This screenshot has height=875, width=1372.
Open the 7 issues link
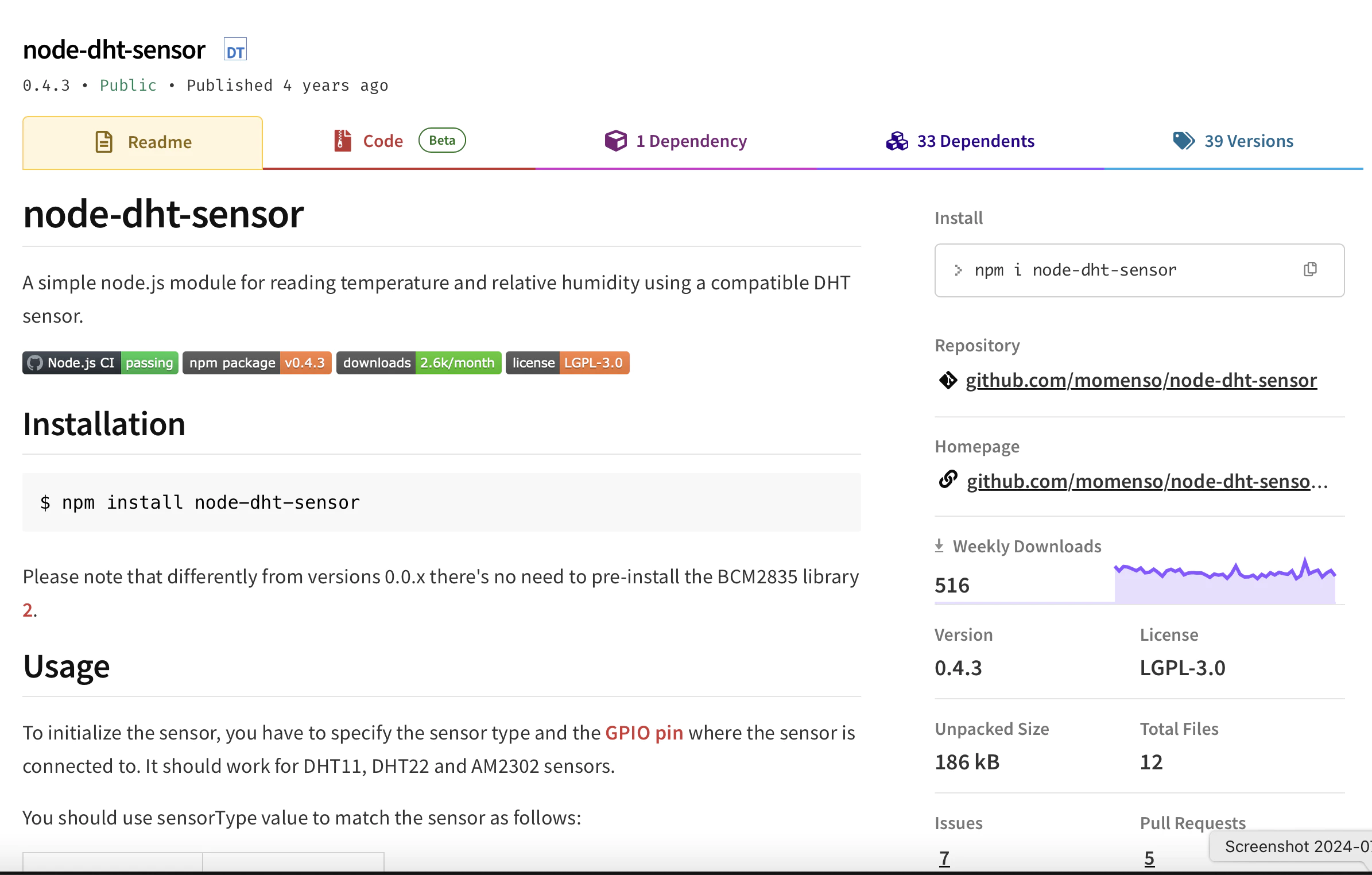[x=944, y=858]
